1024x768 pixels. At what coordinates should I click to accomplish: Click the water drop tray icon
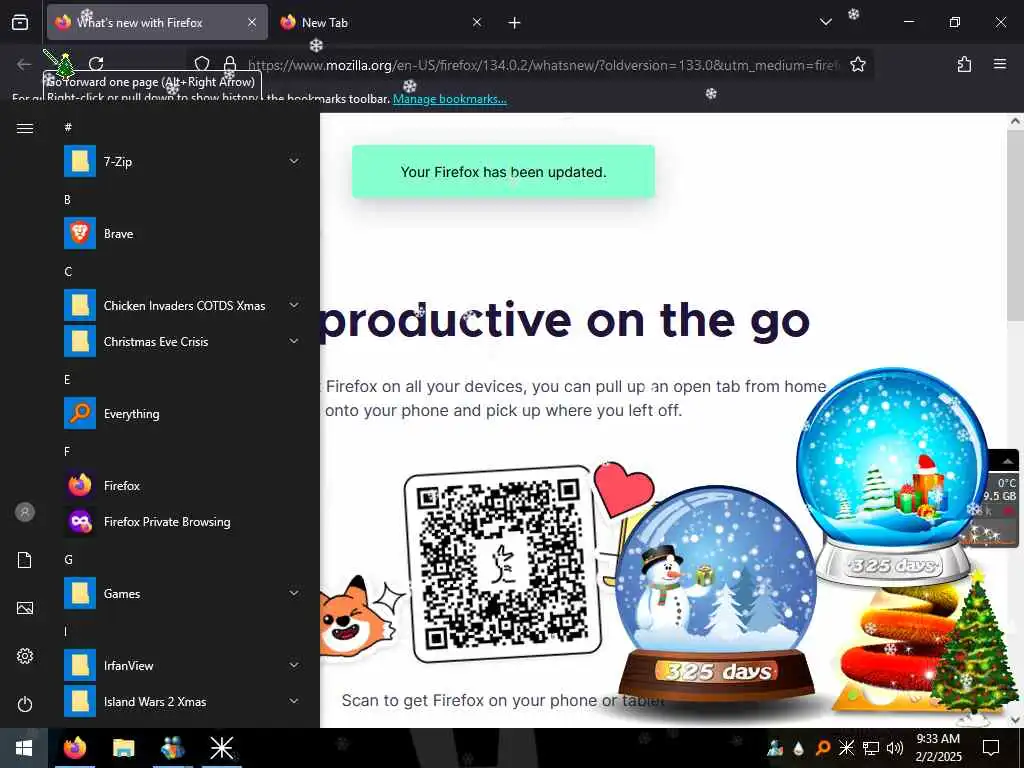799,748
